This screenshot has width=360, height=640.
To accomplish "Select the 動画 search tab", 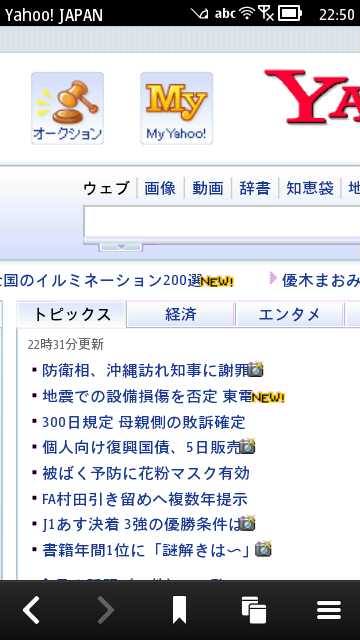I will click(208, 188).
